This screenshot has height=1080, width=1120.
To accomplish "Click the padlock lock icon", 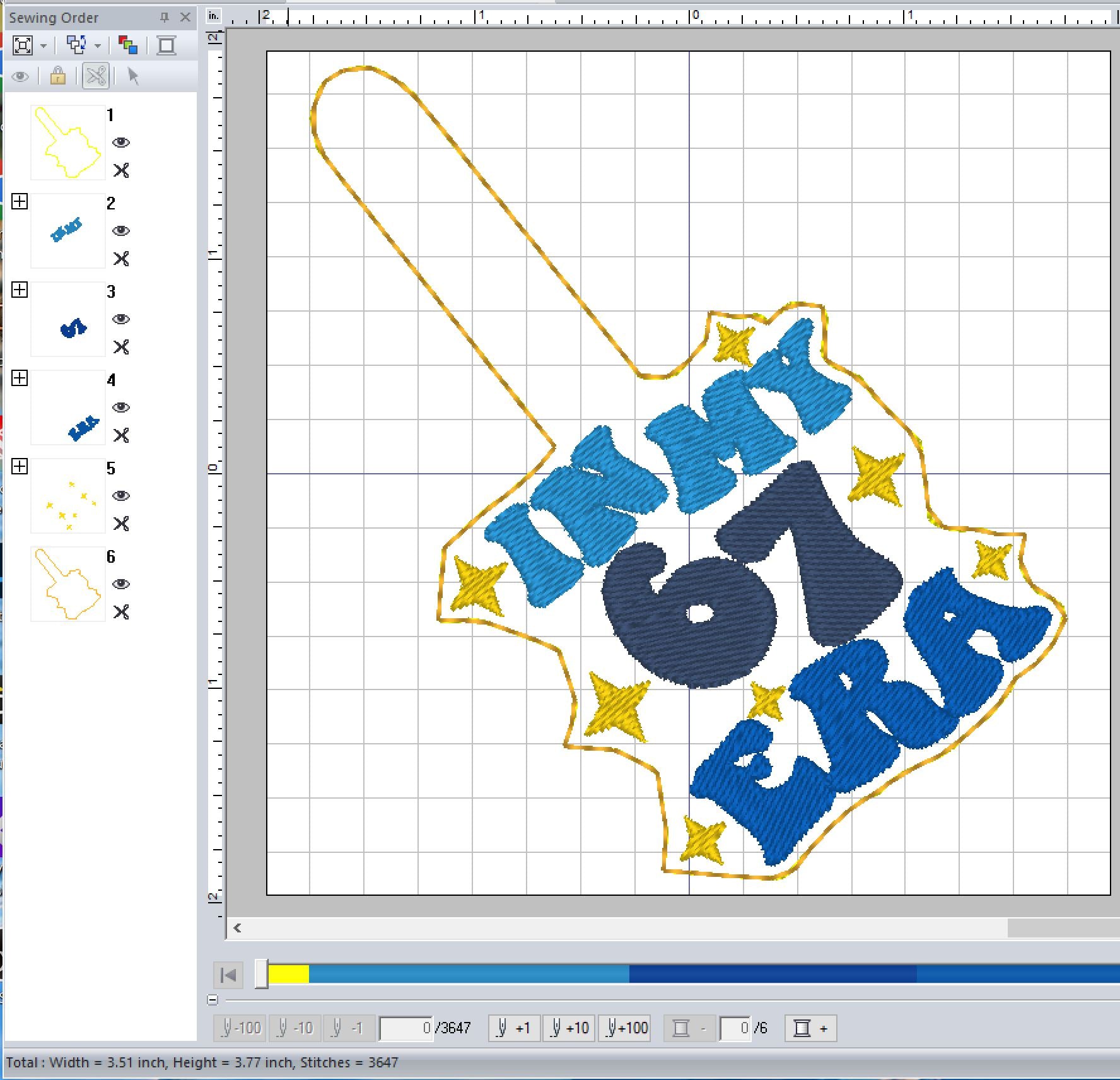I will pyautogui.click(x=57, y=76).
